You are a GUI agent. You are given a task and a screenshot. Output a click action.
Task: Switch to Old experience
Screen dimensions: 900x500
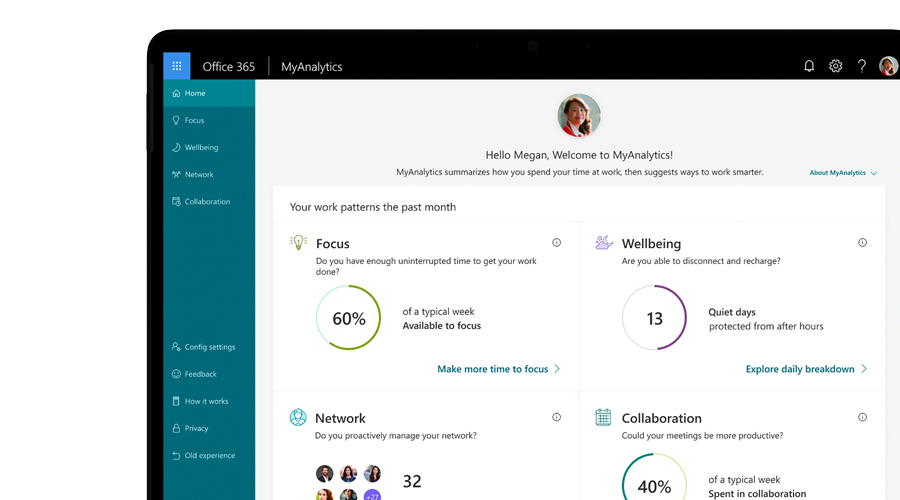[x=209, y=455]
